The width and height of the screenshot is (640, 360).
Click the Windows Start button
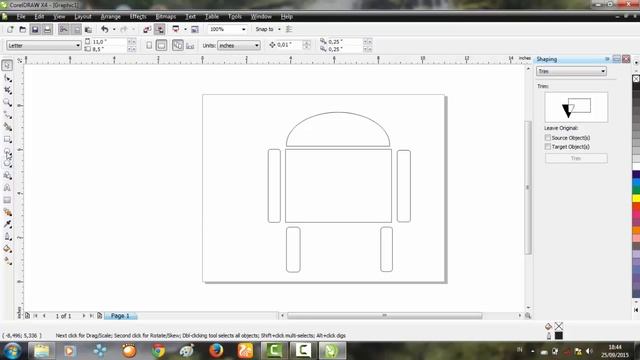click(12, 351)
